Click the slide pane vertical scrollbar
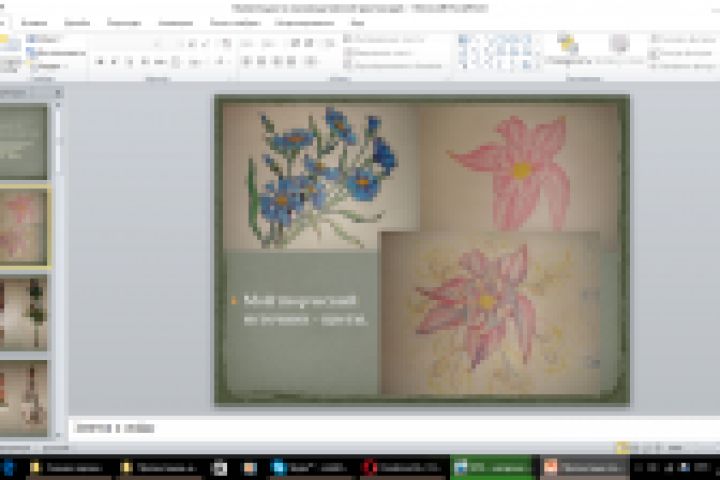Image resolution: width=720 pixels, height=480 pixels. point(58,269)
